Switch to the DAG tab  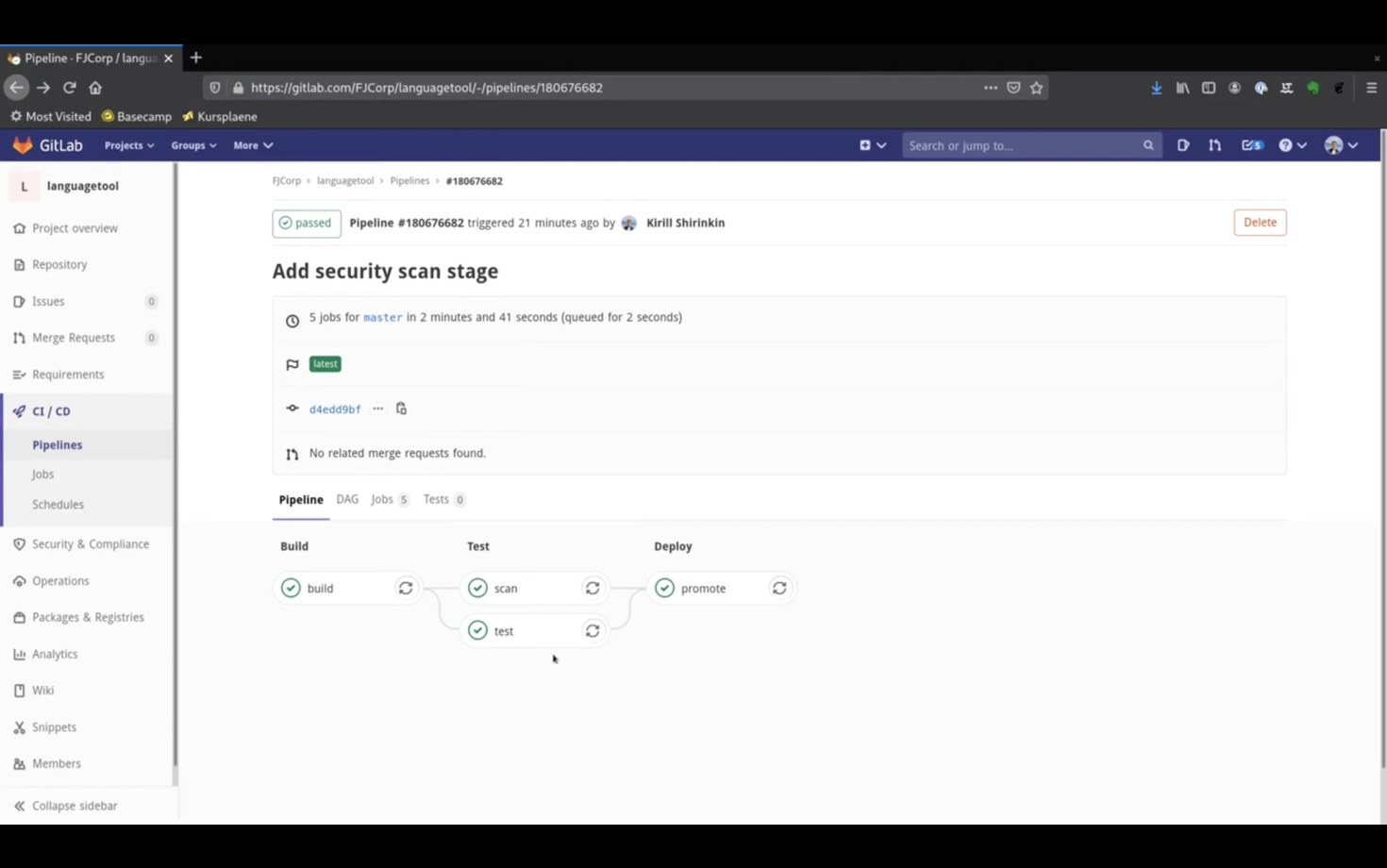(347, 499)
